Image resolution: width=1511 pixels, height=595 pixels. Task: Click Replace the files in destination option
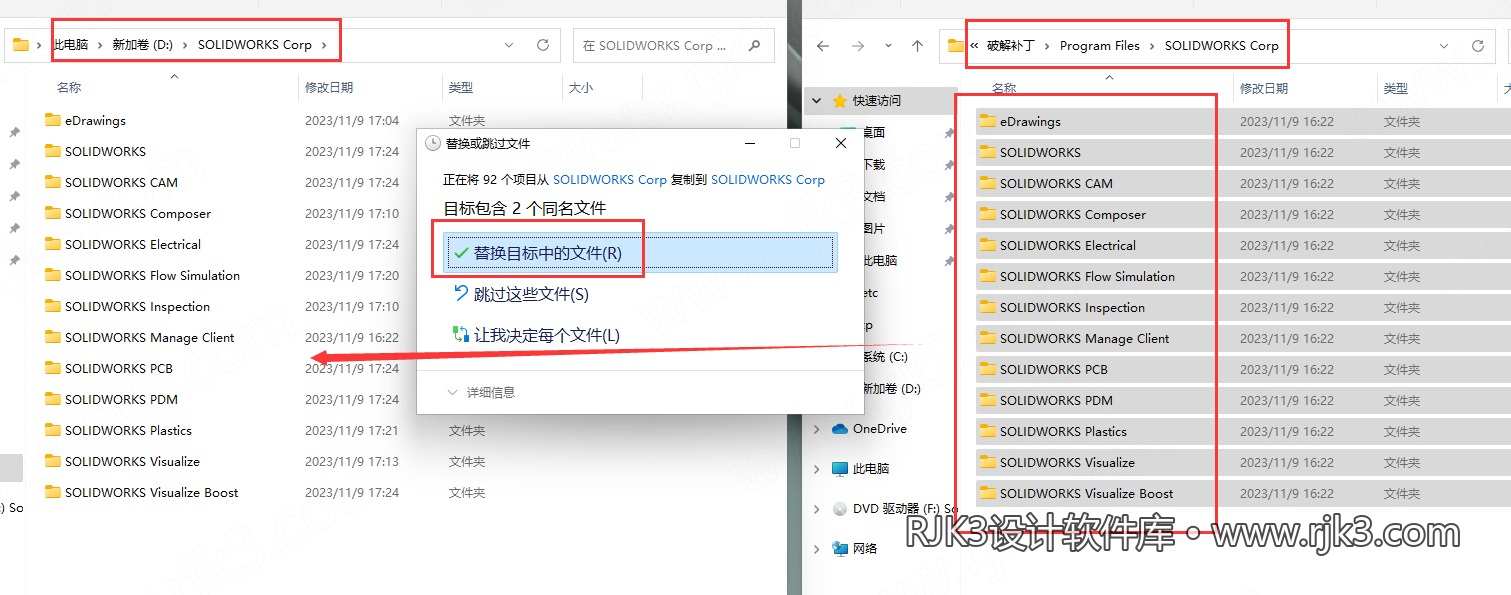click(639, 253)
